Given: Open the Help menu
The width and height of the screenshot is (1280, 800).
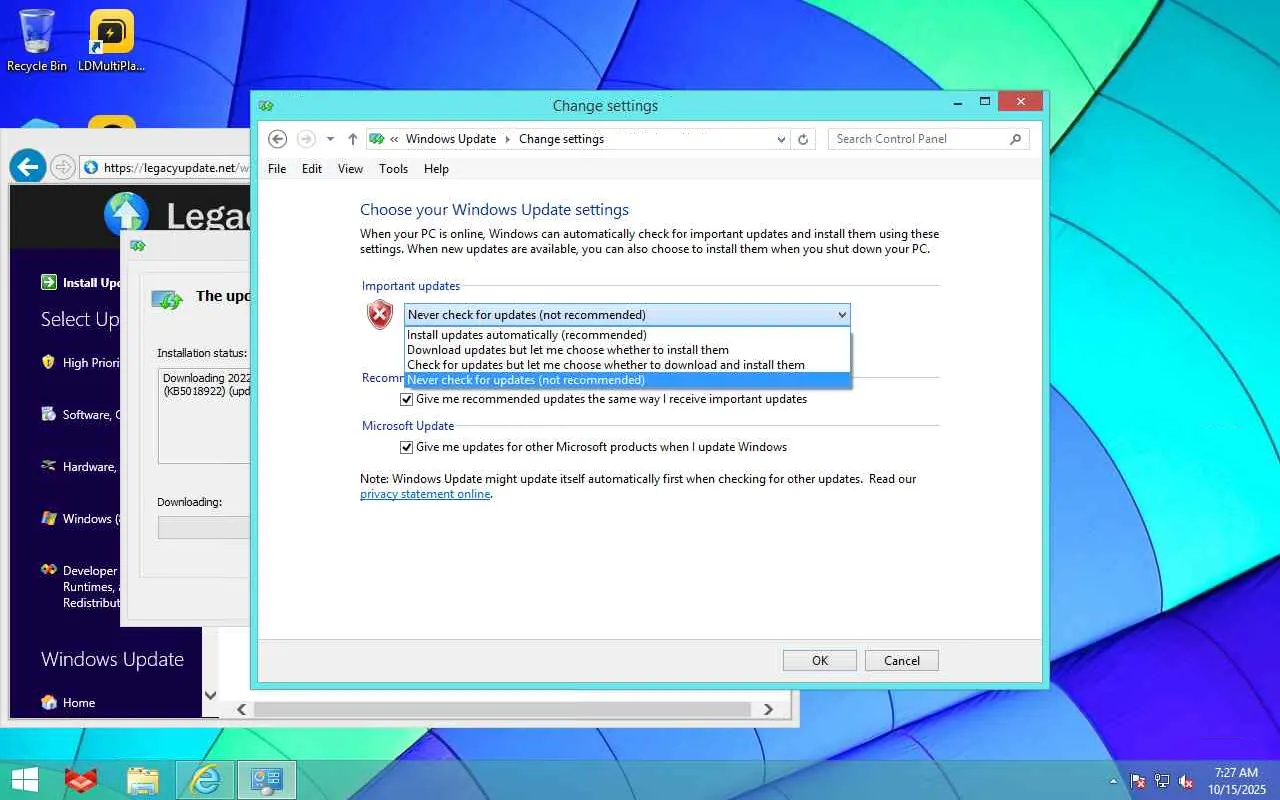Looking at the screenshot, I should tap(436, 169).
